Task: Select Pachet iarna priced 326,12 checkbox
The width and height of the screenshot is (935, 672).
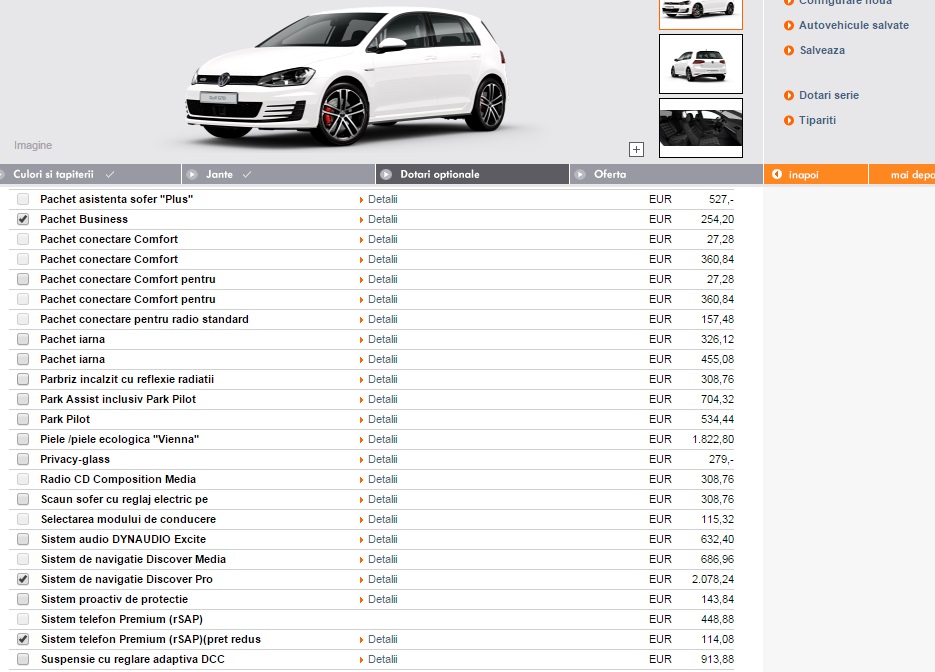Action: (x=23, y=339)
